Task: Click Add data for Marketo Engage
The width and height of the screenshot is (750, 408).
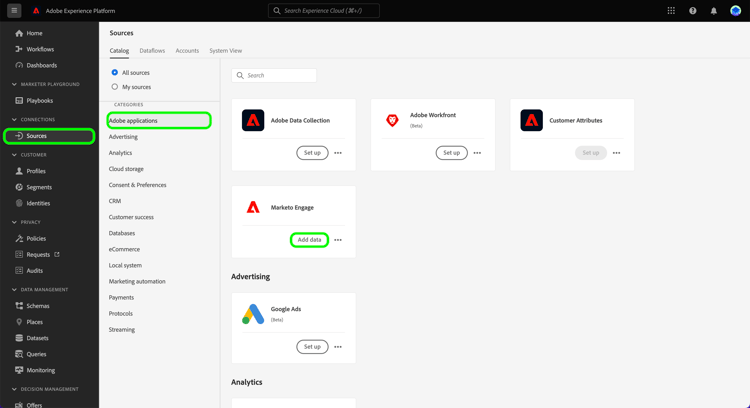Action: pos(309,240)
